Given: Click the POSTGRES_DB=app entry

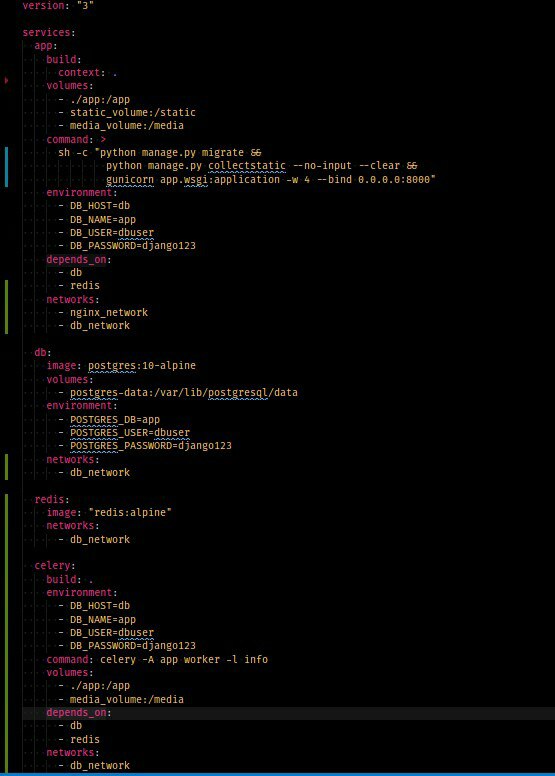Looking at the screenshot, I should [x=115, y=419].
